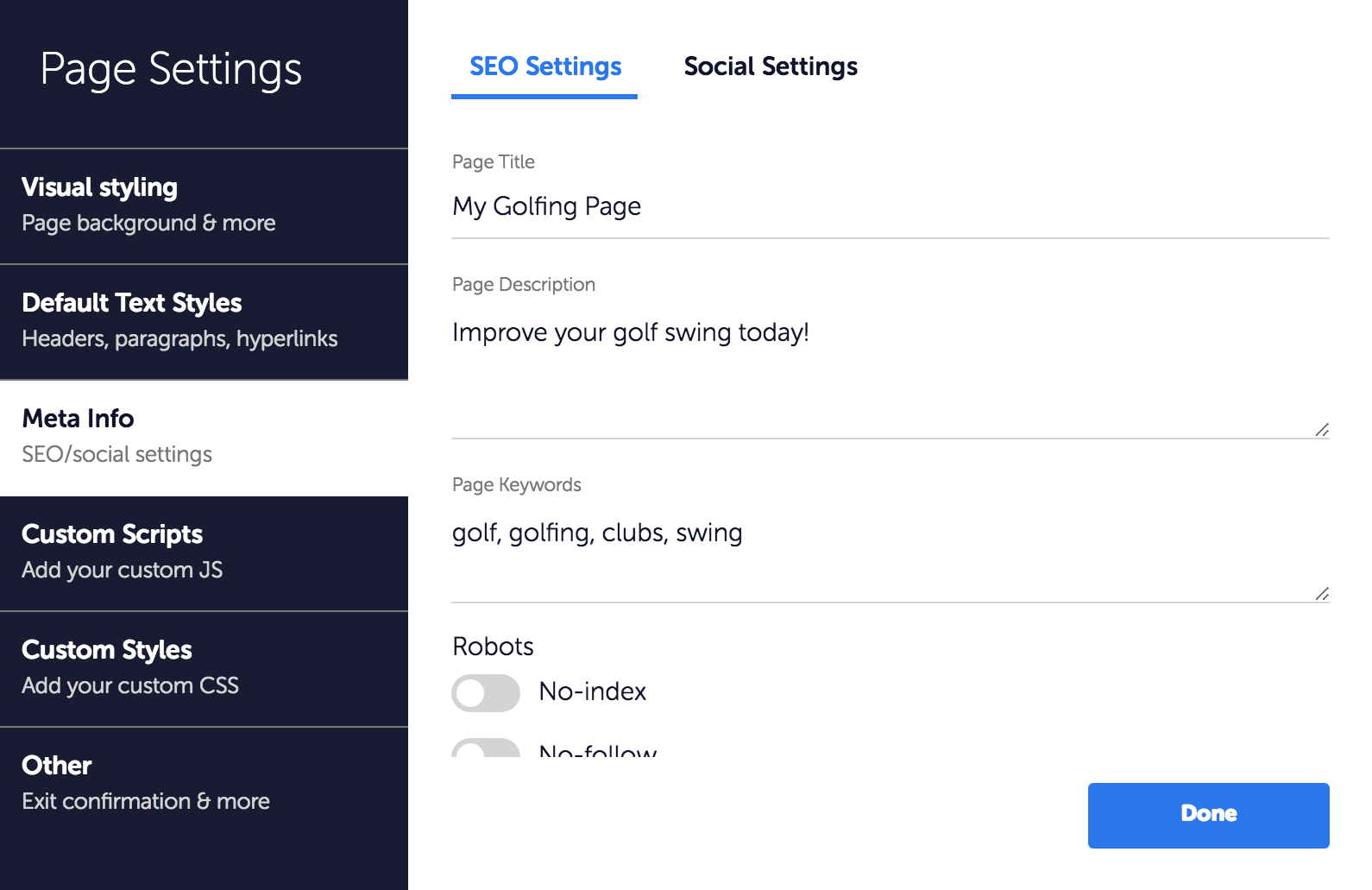Click the Page Description resize handle
The height and width of the screenshot is (890, 1372).
click(1322, 430)
